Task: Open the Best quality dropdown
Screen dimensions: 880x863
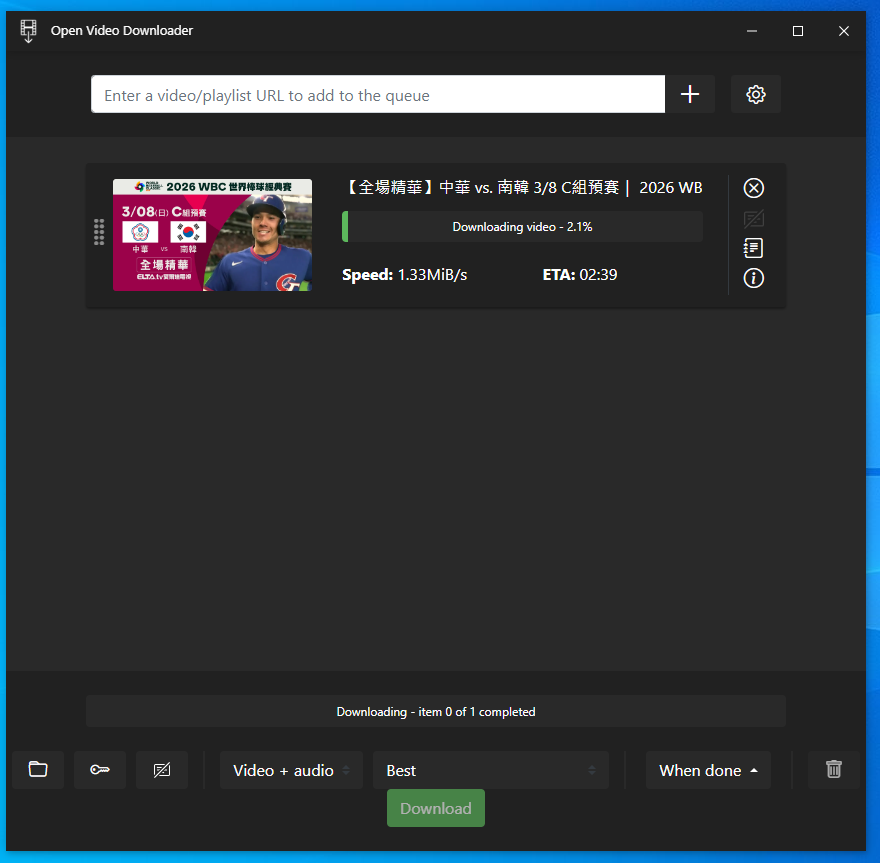Action: 490,769
